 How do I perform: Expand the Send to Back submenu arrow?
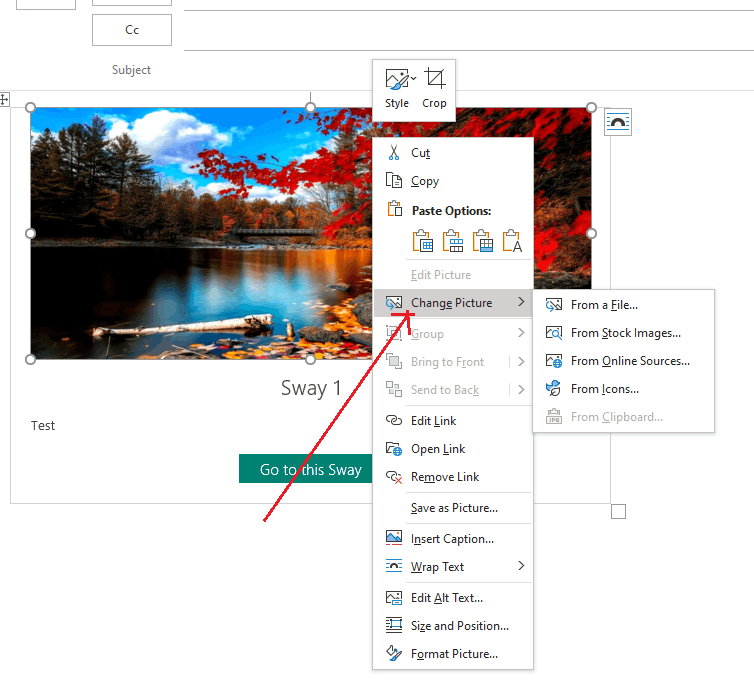pyautogui.click(x=521, y=389)
